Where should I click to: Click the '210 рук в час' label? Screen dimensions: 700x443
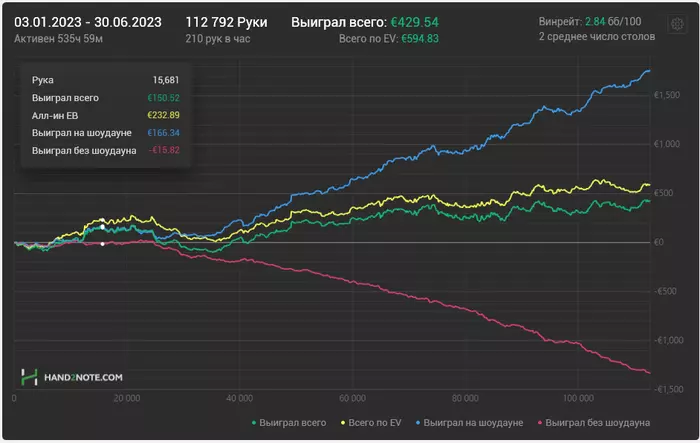click(x=218, y=39)
